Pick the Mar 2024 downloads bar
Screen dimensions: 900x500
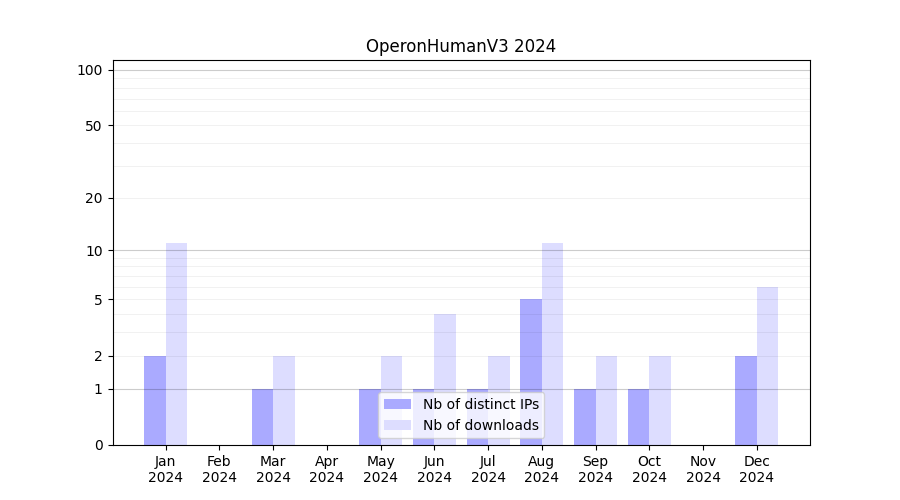pyautogui.click(x=284, y=400)
